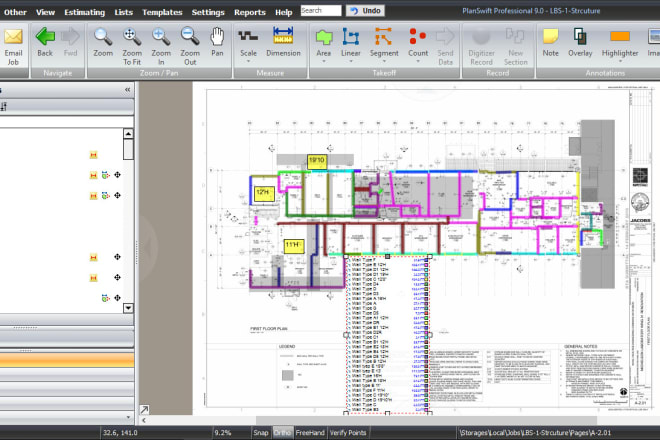This screenshot has height=440, width=660.
Task: Open the dropdown arrow under Highlighter
Action: point(620,61)
